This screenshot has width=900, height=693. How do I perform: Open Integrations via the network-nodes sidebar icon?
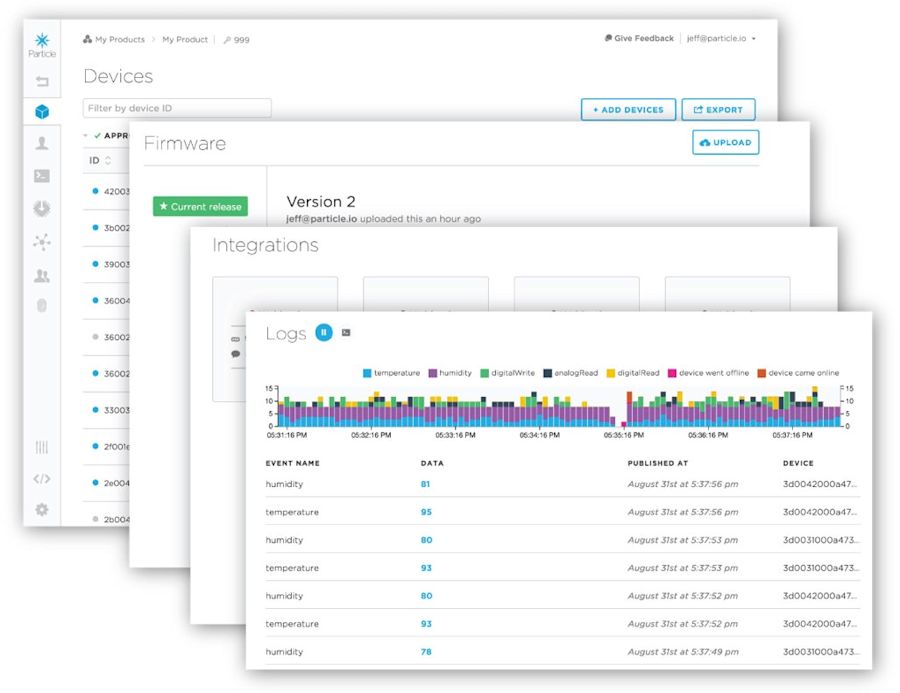click(x=42, y=242)
